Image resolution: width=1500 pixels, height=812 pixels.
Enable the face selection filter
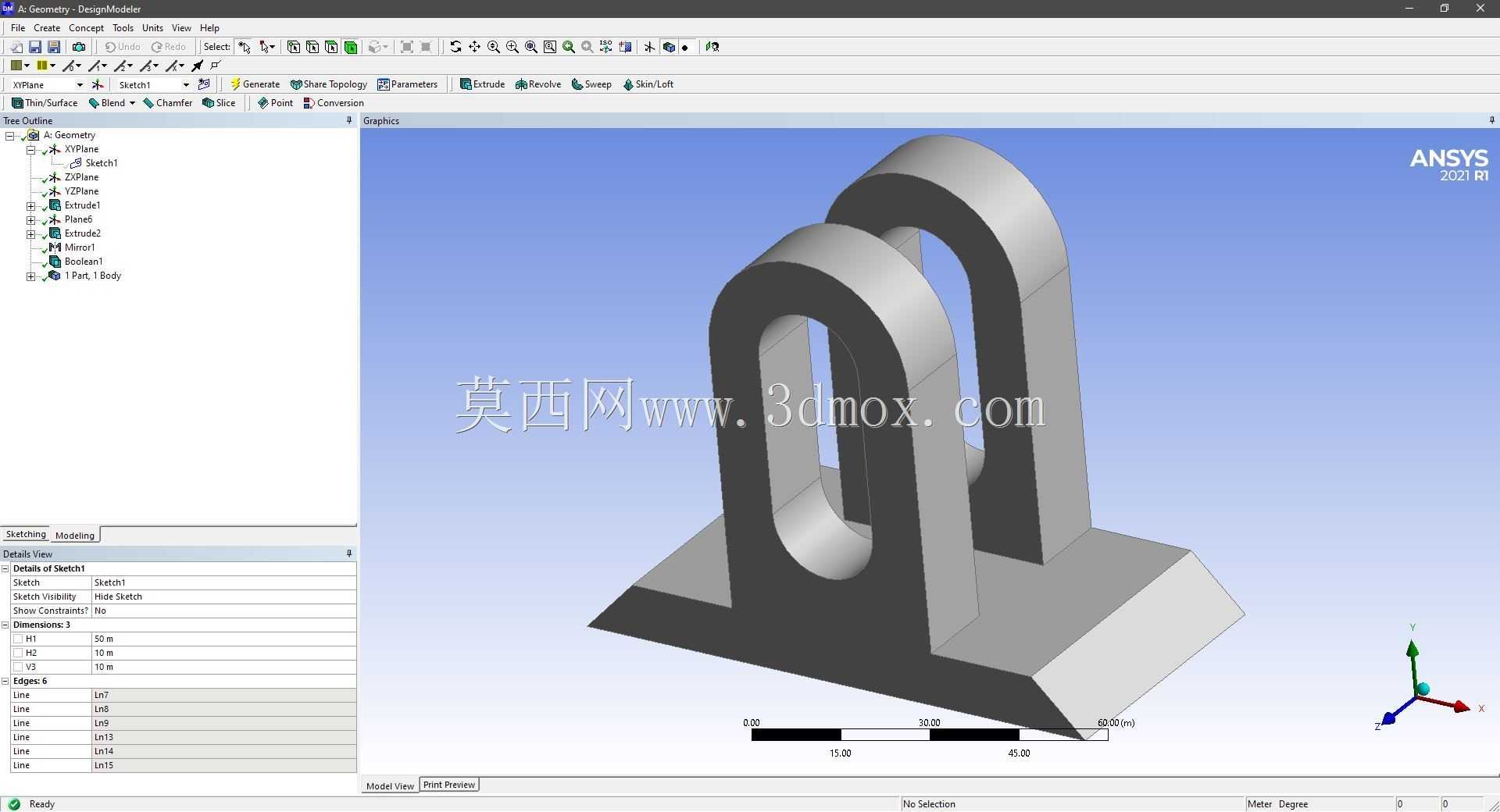coord(331,47)
